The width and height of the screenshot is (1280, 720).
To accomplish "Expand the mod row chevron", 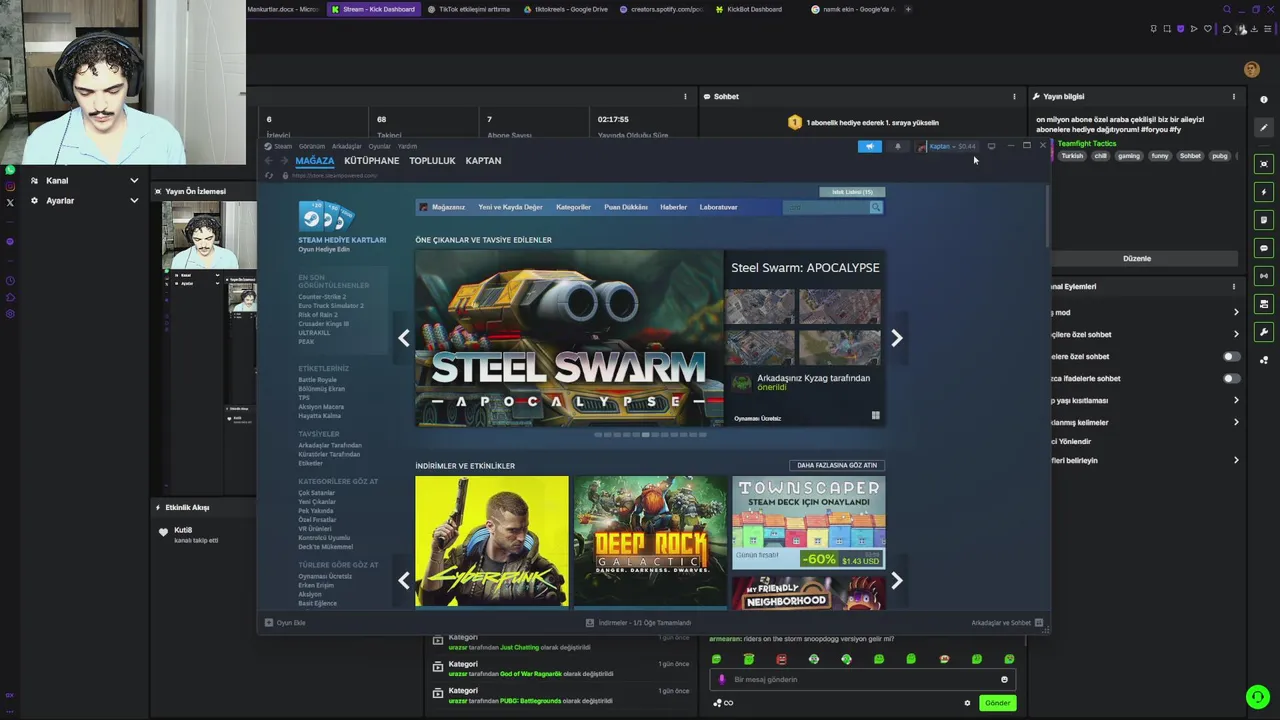I will pos(1236,312).
